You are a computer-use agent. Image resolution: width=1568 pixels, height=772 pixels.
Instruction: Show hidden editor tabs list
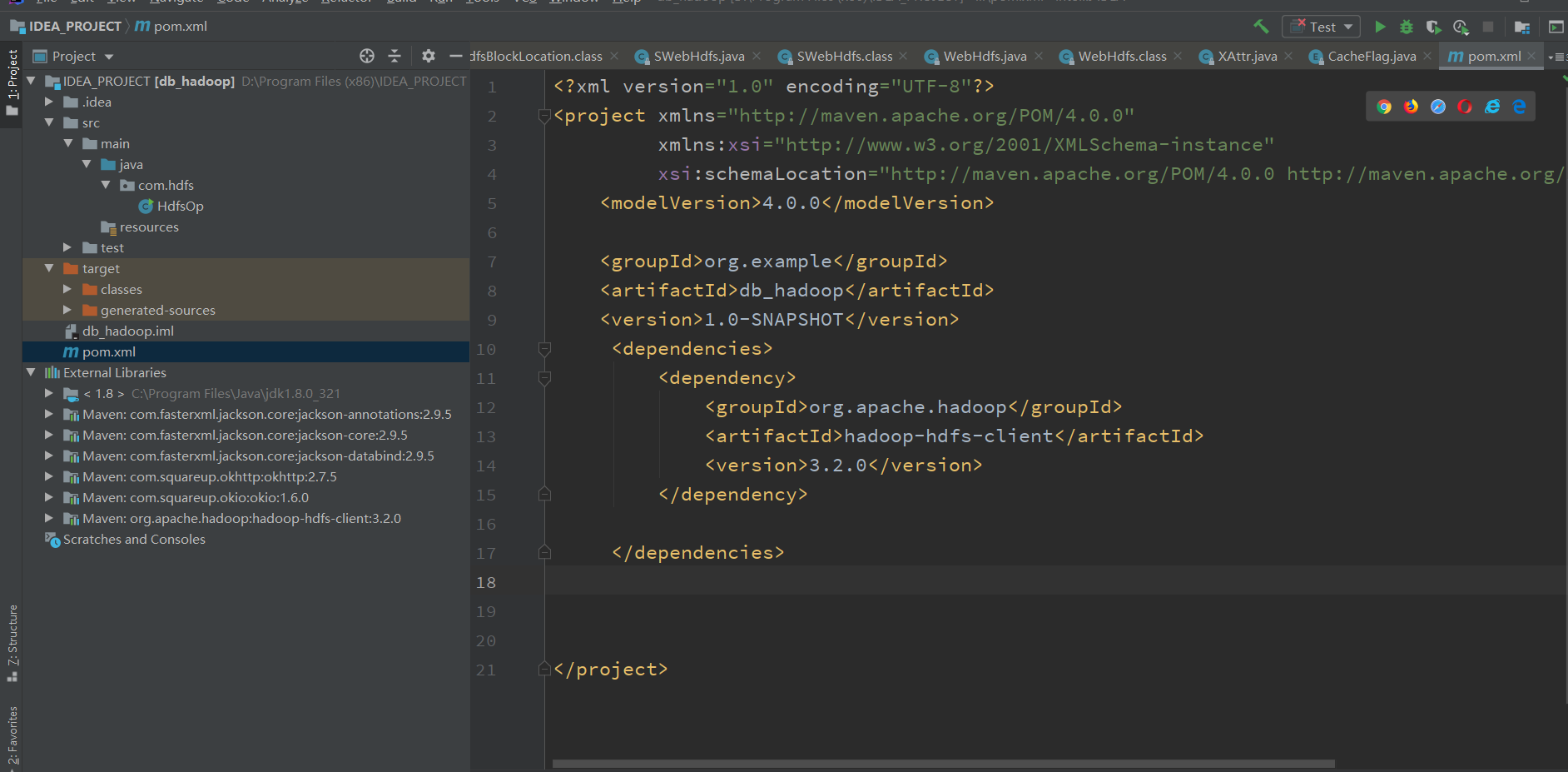point(1557,57)
